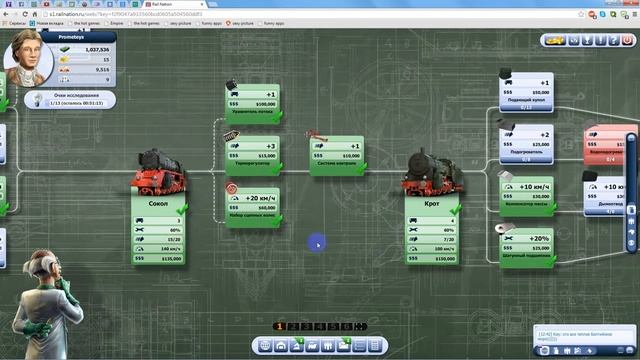
Task: Open the mail icon with green badge
Action: pos(344,346)
